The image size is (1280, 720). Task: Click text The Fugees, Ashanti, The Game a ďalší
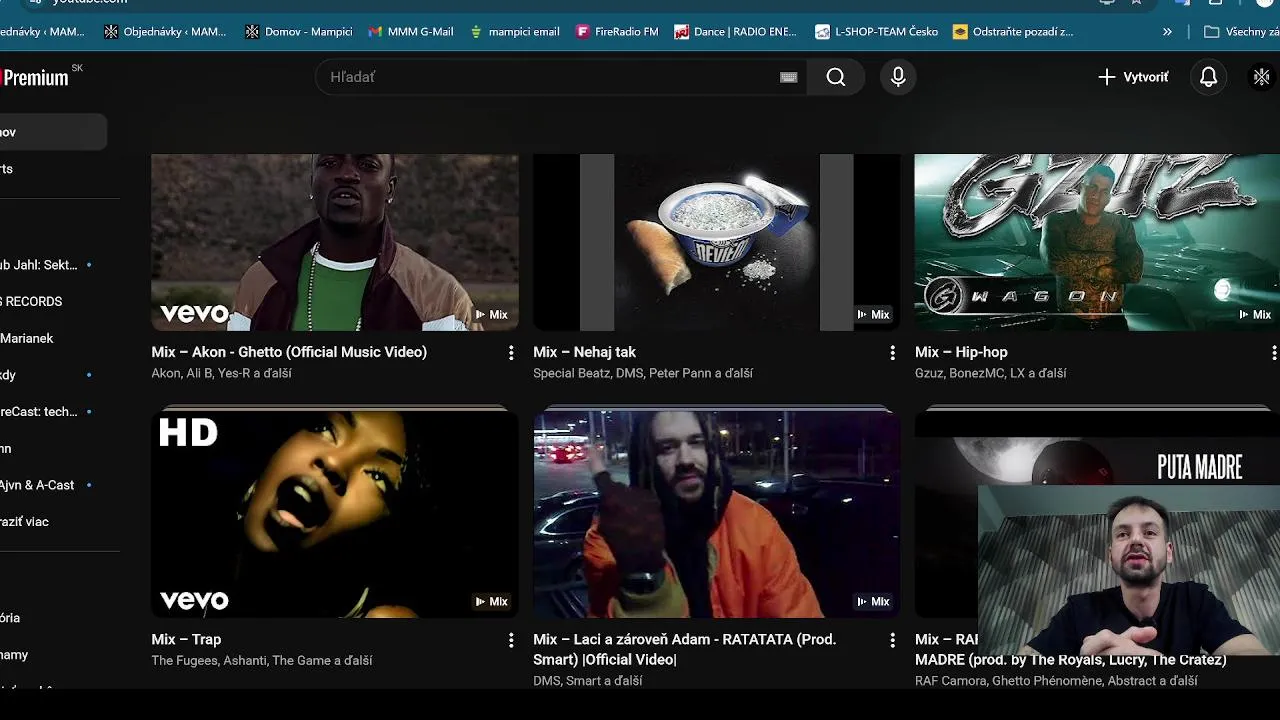pos(262,660)
